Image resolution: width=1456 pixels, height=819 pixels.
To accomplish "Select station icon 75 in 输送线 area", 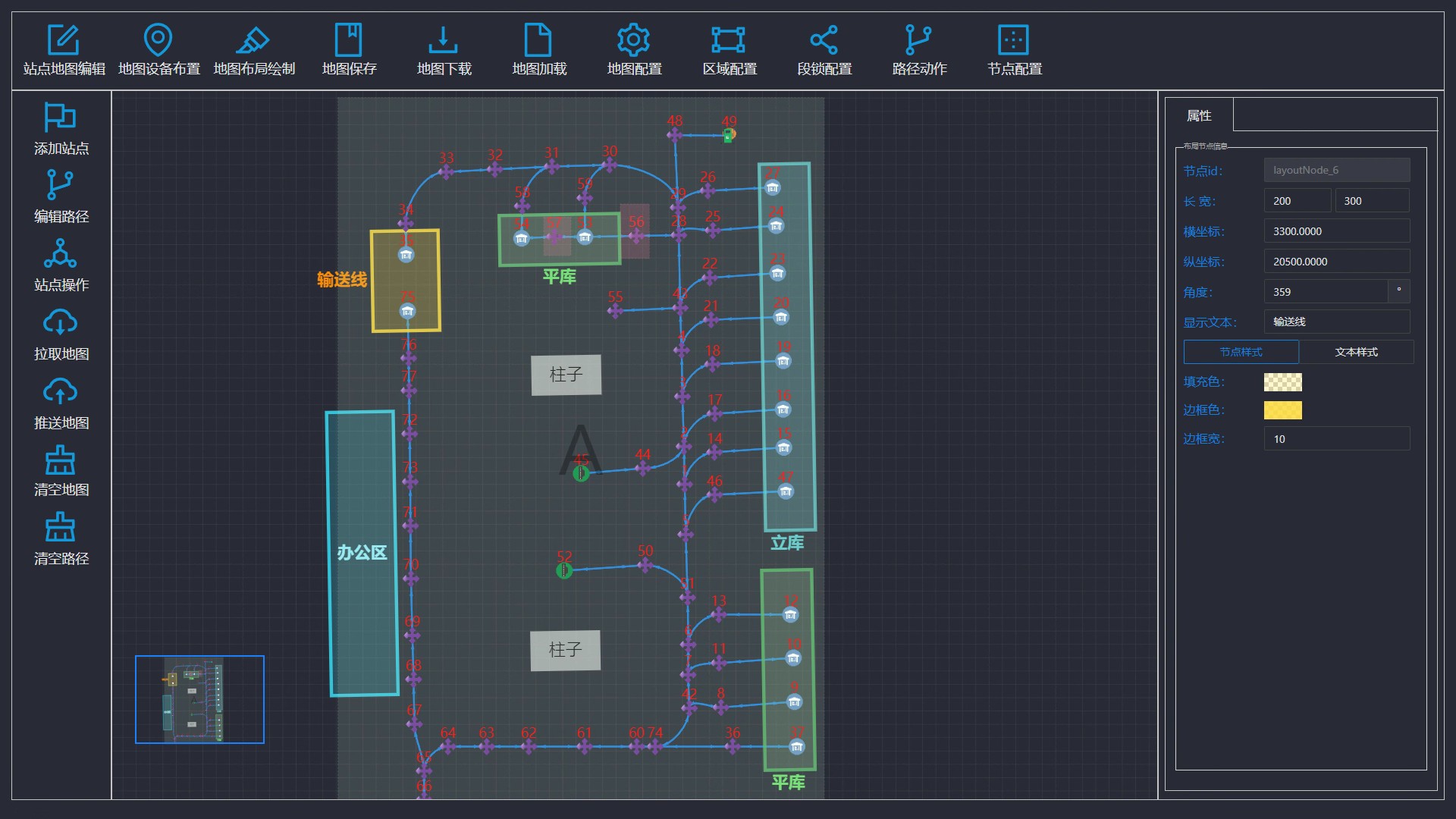I will [x=408, y=311].
